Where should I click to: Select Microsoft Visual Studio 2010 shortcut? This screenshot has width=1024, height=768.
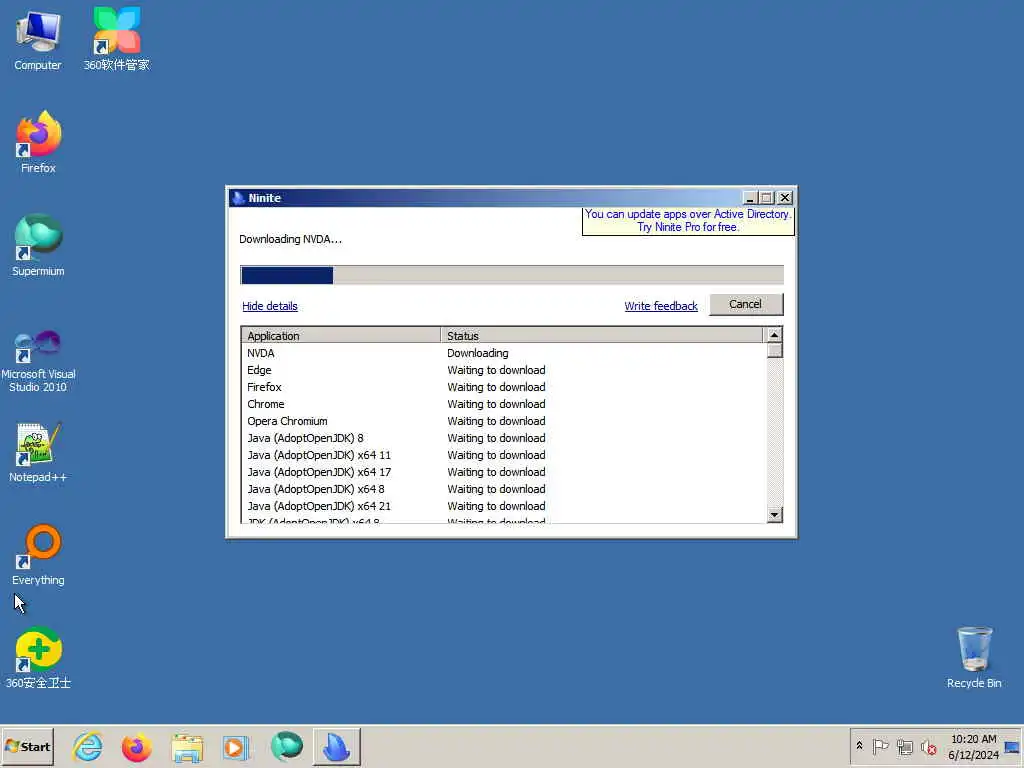click(38, 361)
